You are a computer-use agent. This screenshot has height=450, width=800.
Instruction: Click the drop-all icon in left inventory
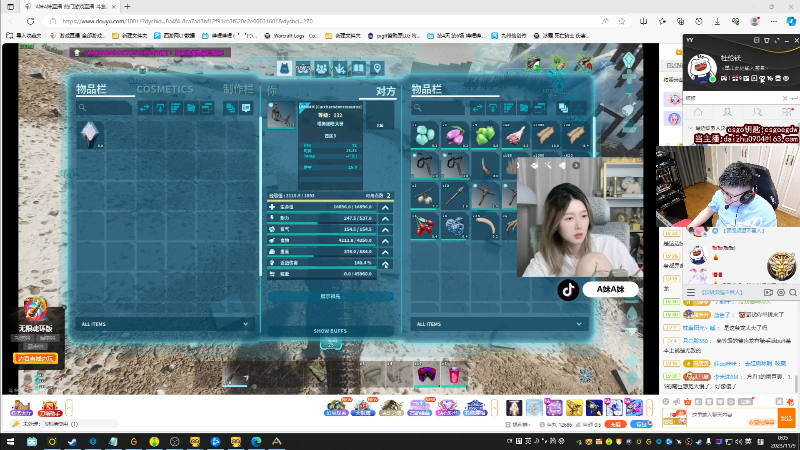(160, 108)
